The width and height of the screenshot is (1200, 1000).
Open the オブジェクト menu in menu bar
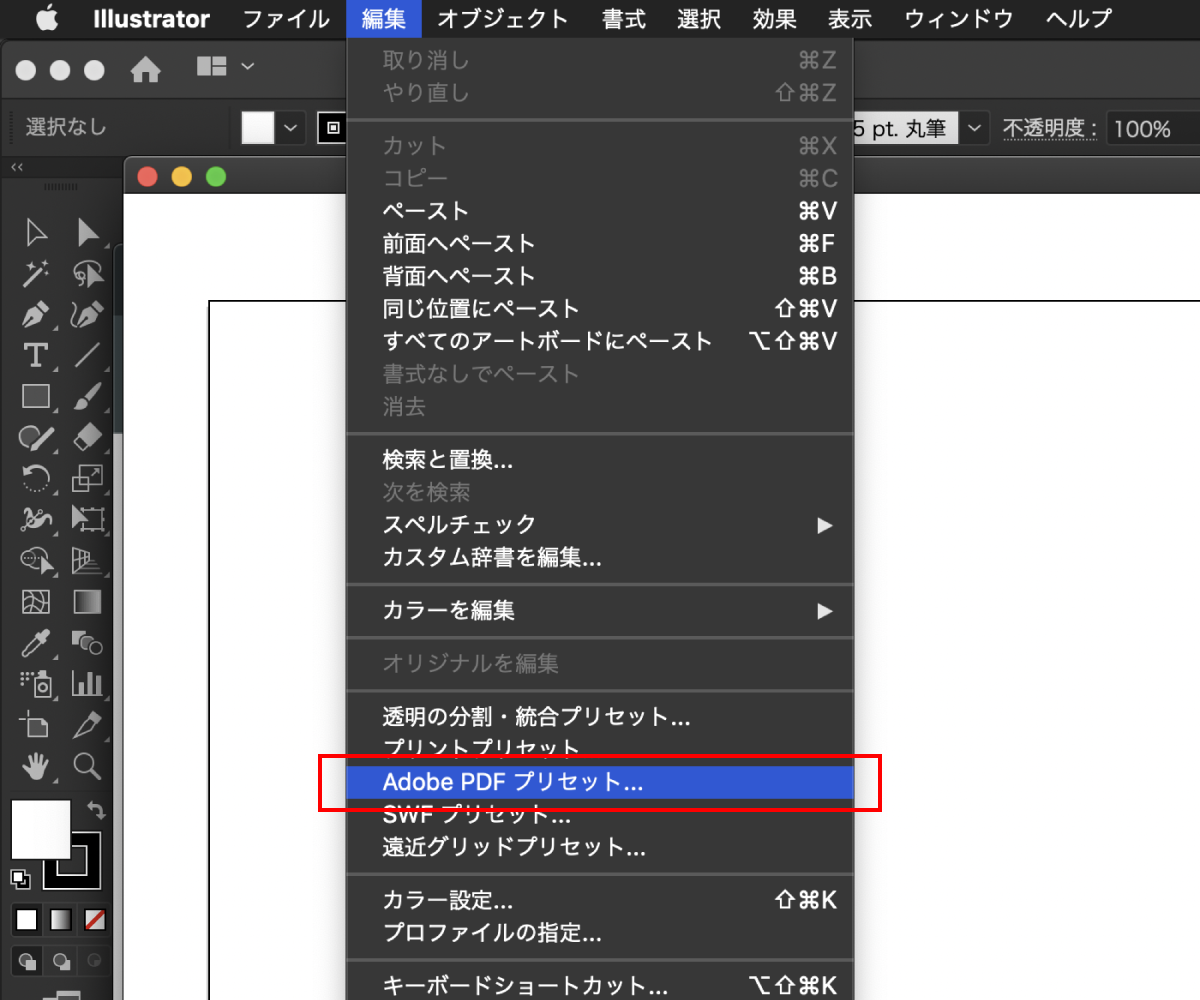pyautogui.click(x=503, y=18)
